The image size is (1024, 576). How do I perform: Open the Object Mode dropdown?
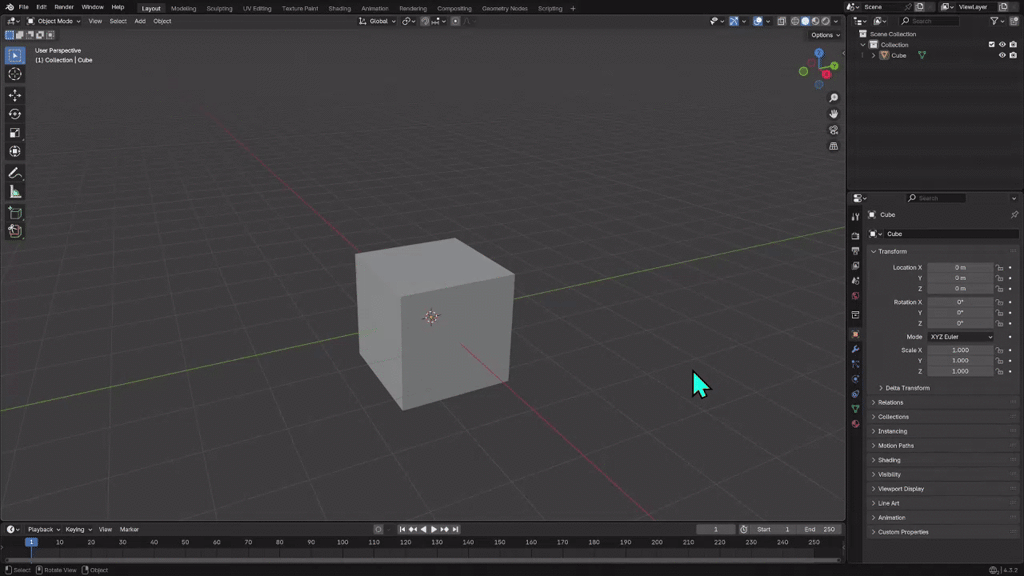tap(54, 21)
